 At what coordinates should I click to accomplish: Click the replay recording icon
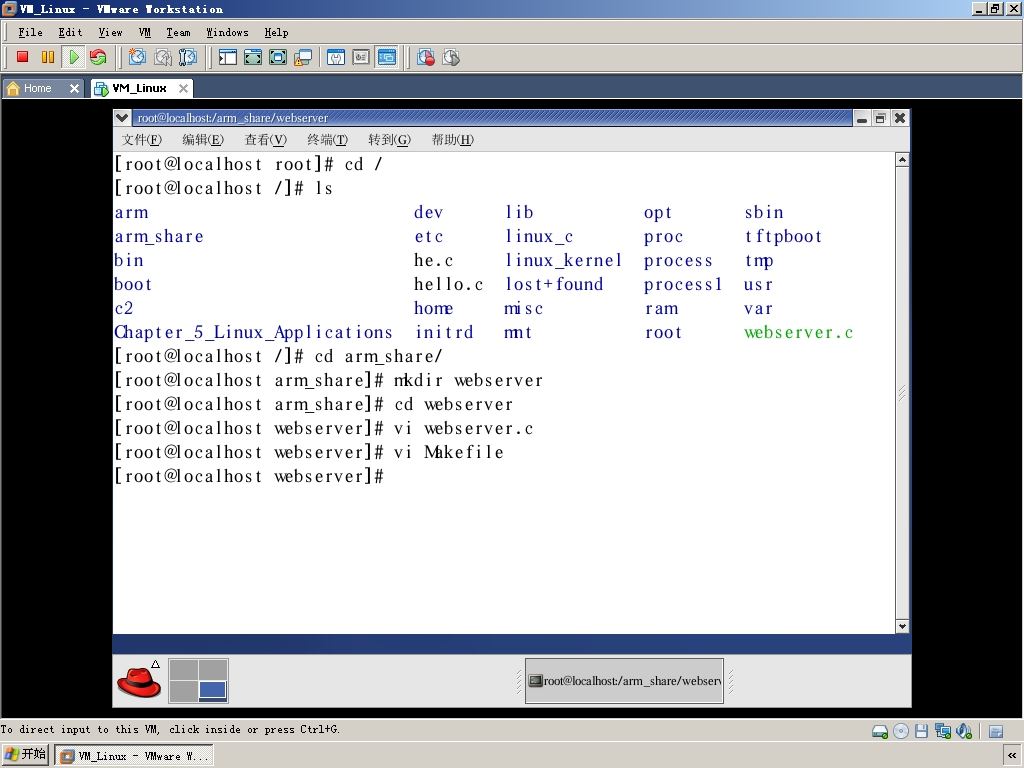tap(451, 57)
